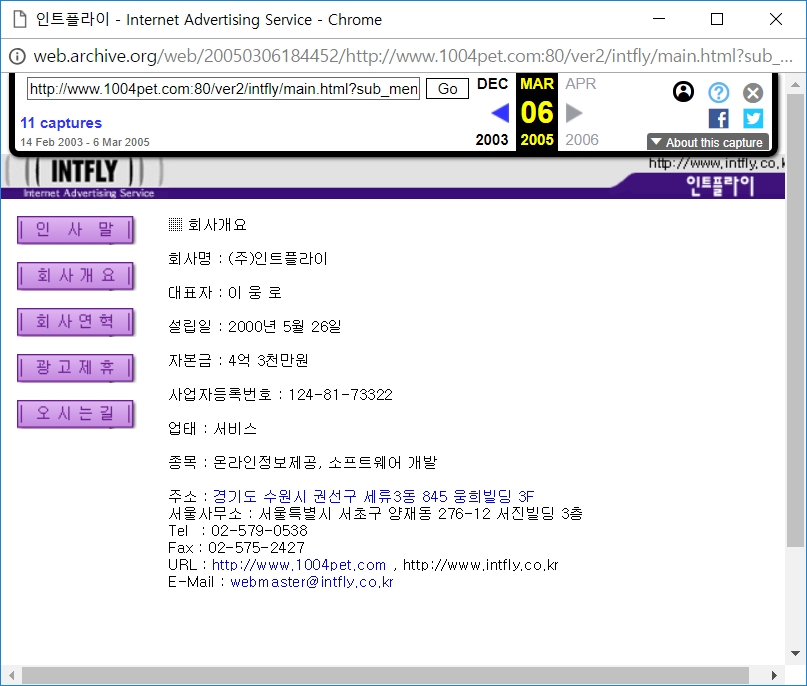Click the 자본금 4억 3천만원 text
Screen dimensions: 807x686
pos(238,361)
